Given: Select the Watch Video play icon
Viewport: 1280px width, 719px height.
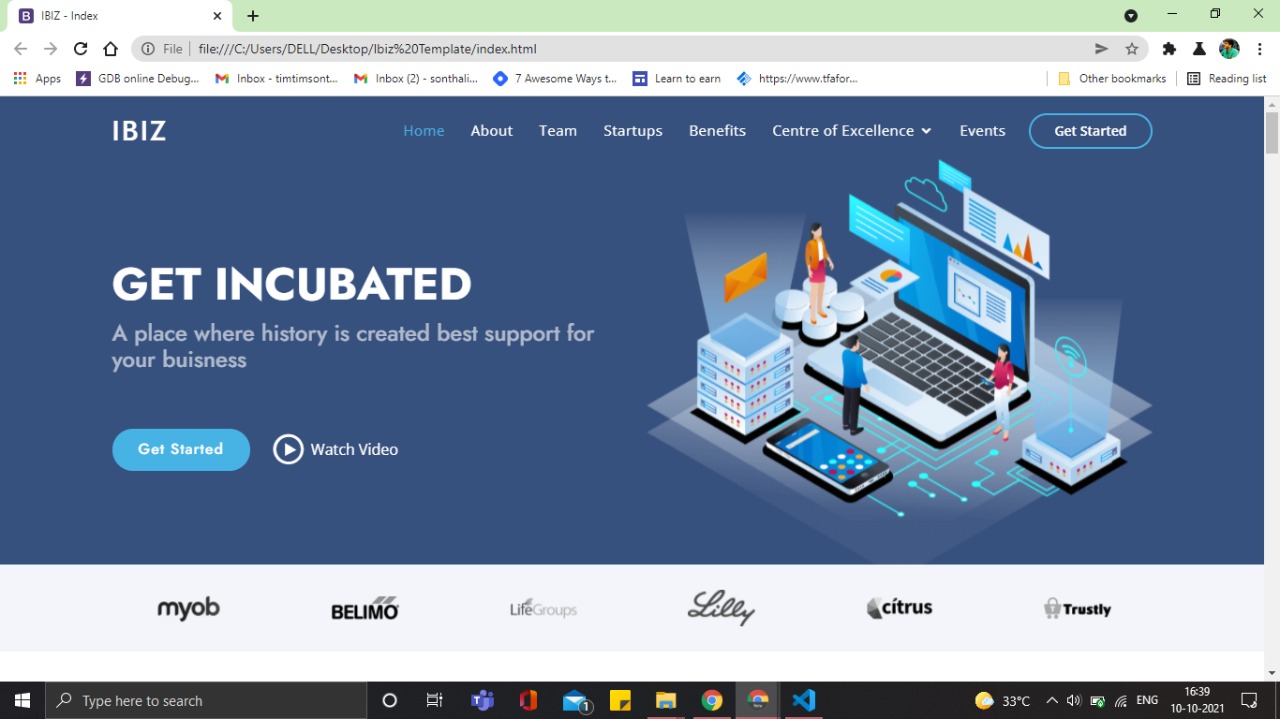Looking at the screenshot, I should [288, 449].
